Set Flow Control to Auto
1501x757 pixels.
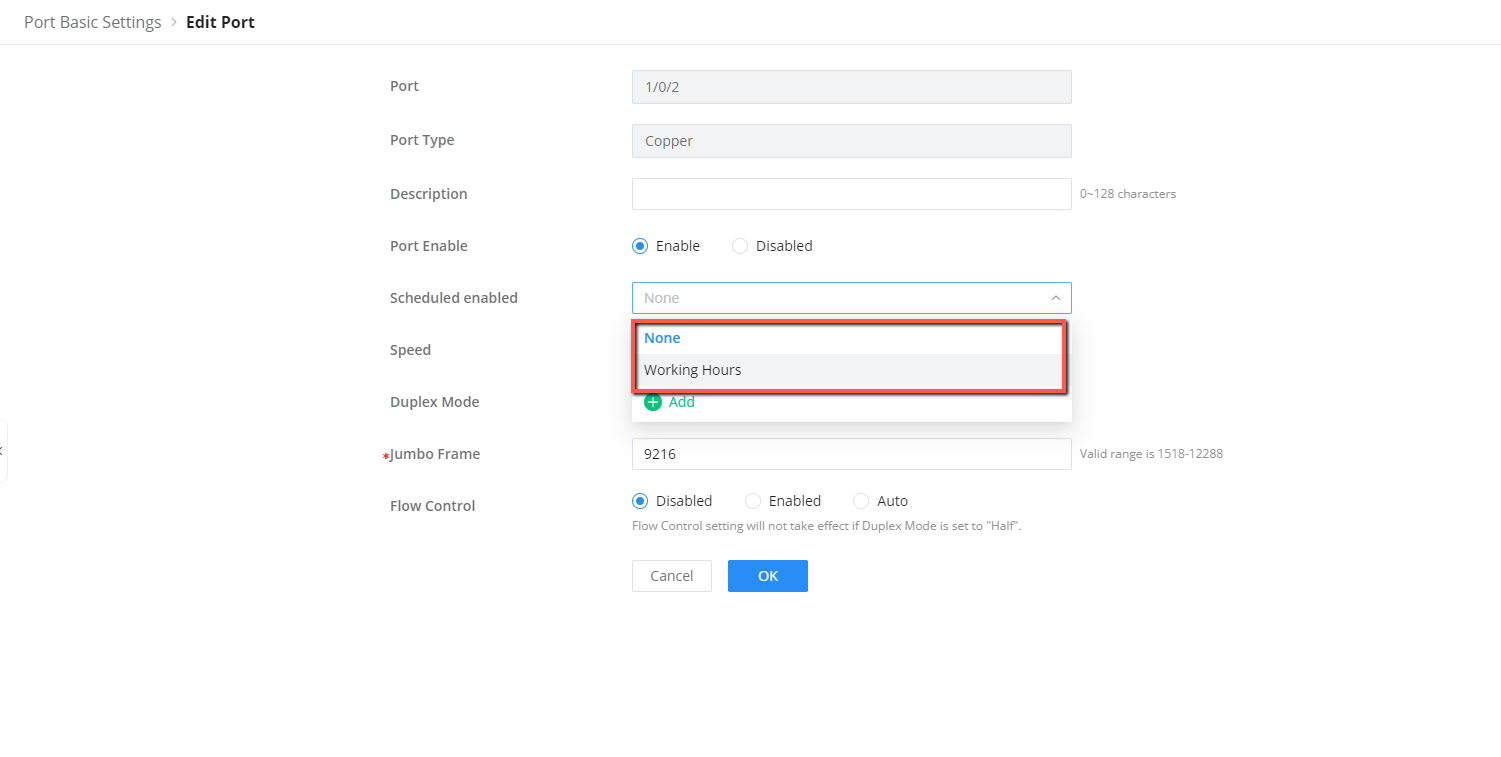[861, 501]
